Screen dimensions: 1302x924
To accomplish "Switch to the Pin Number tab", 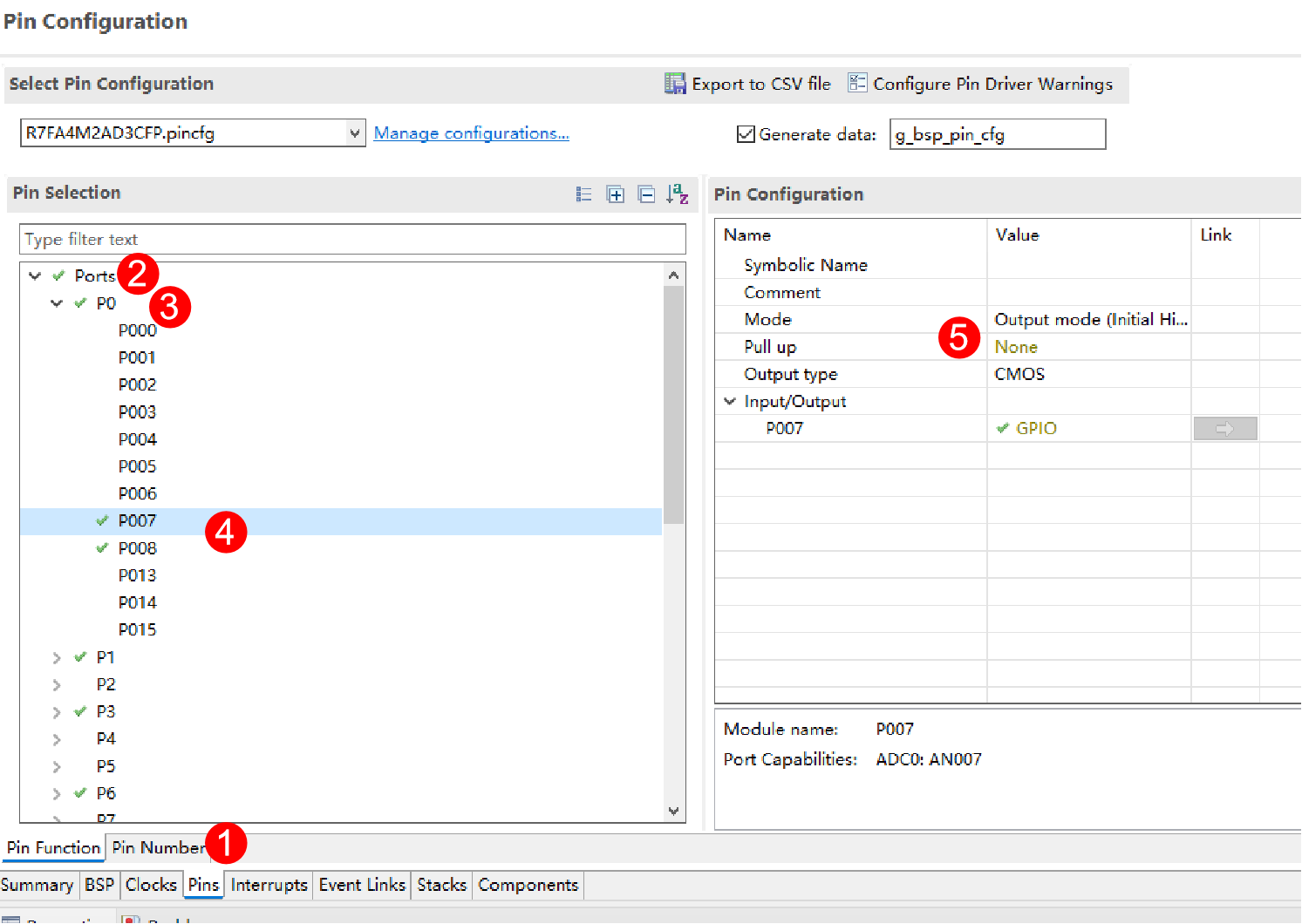I will pos(159,847).
